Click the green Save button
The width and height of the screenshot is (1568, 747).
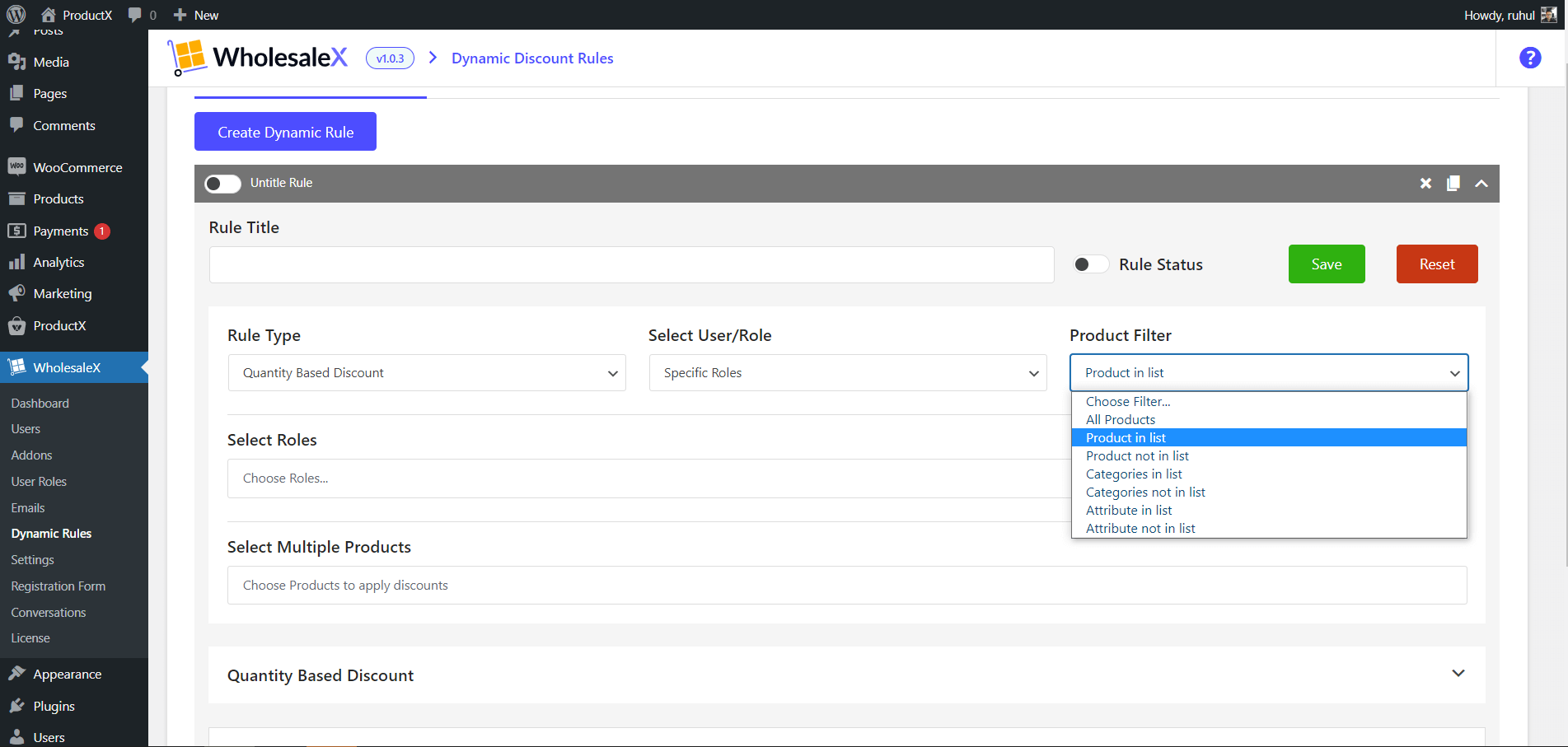coord(1327,264)
